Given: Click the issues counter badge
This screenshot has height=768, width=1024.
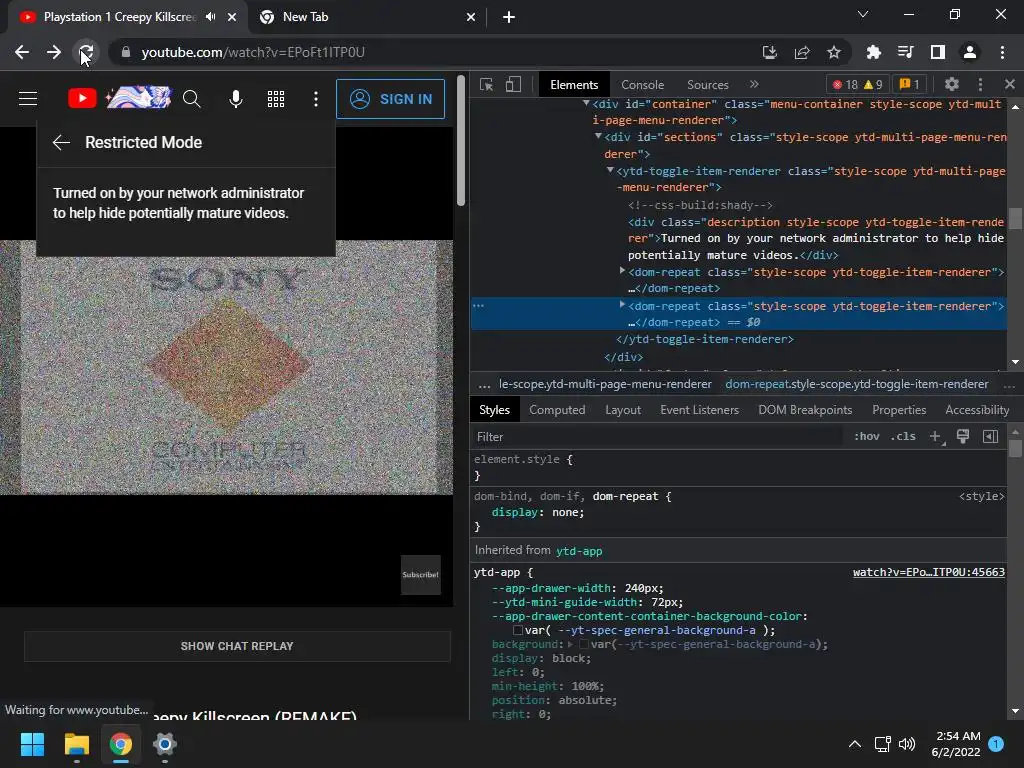Looking at the screenshot, I should (x=910, y=85).
